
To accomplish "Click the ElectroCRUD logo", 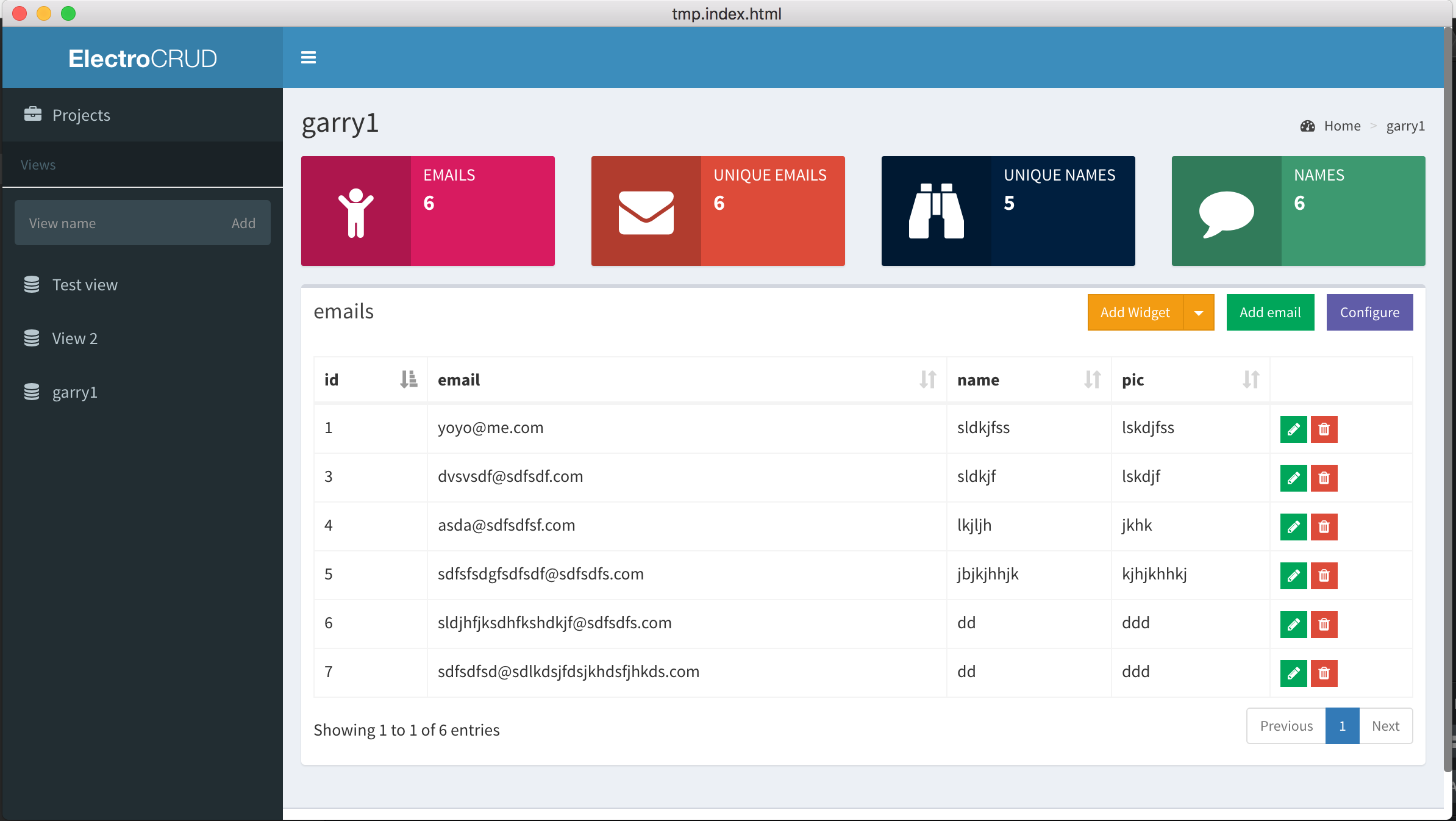I will [143, 59].
